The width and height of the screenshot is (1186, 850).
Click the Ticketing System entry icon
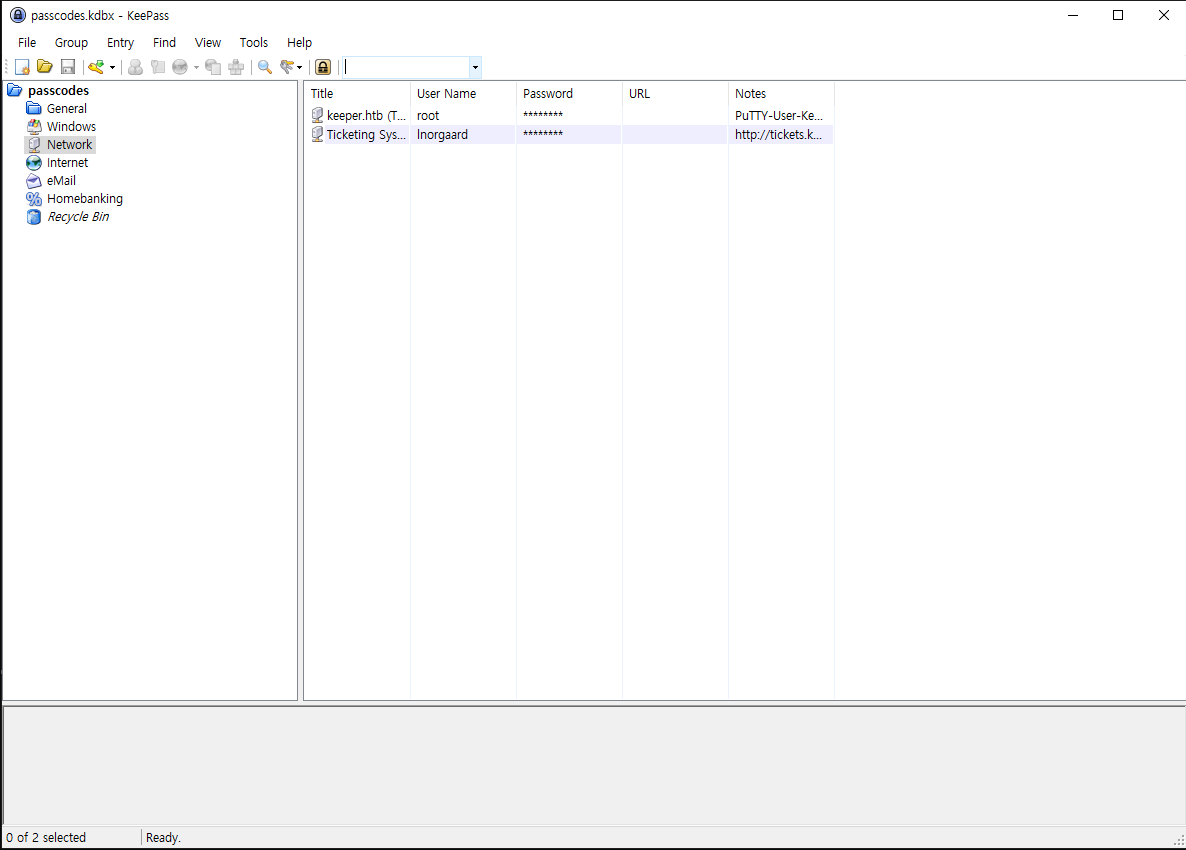pyautogui.click(x=318, y=134)
